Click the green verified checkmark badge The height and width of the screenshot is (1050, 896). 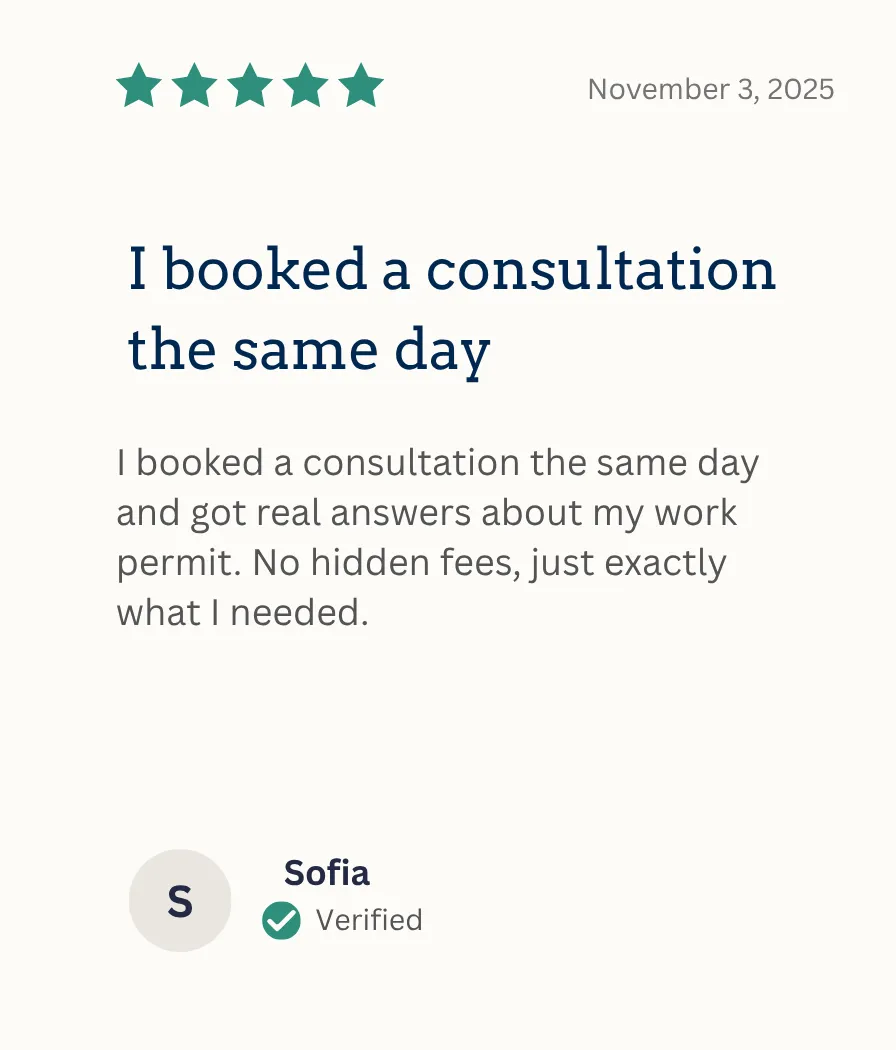point(281,920)
